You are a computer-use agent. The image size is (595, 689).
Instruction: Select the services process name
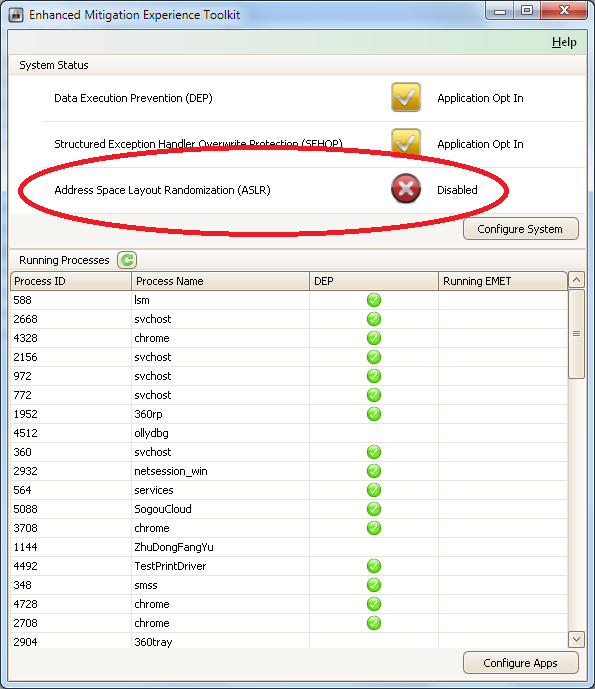point(154,490)
